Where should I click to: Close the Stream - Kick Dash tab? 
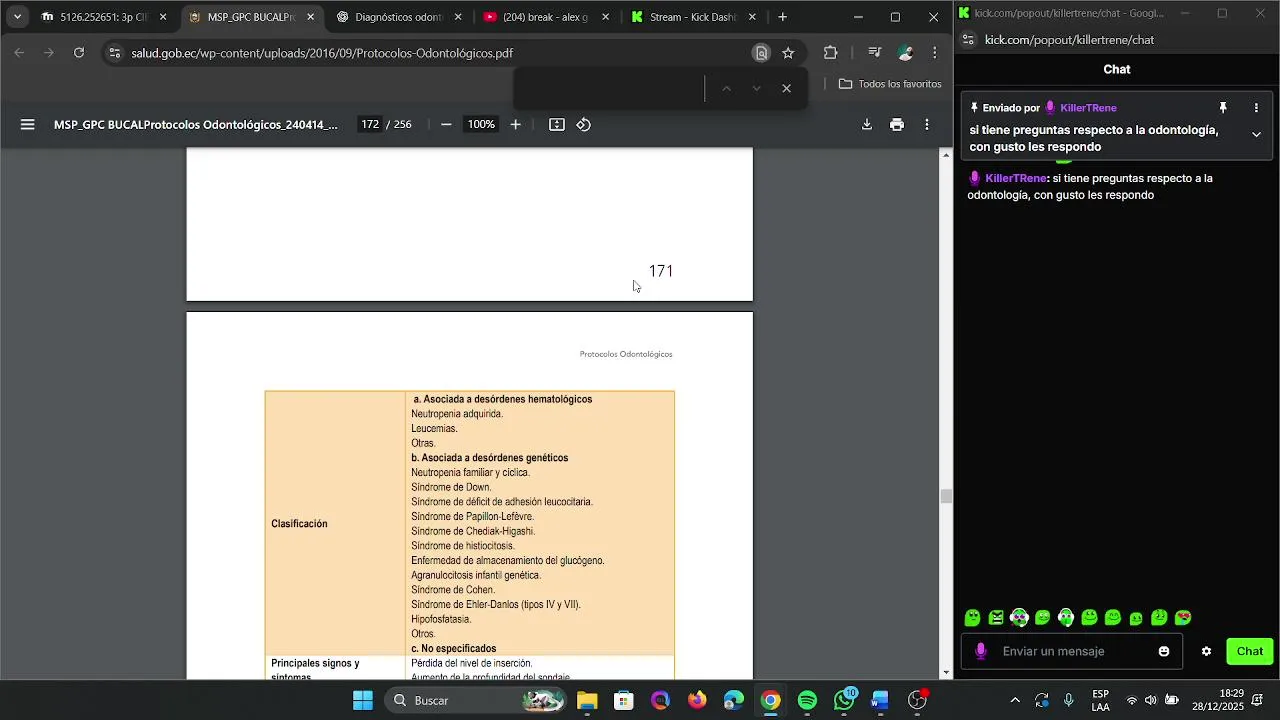point(752,17)
